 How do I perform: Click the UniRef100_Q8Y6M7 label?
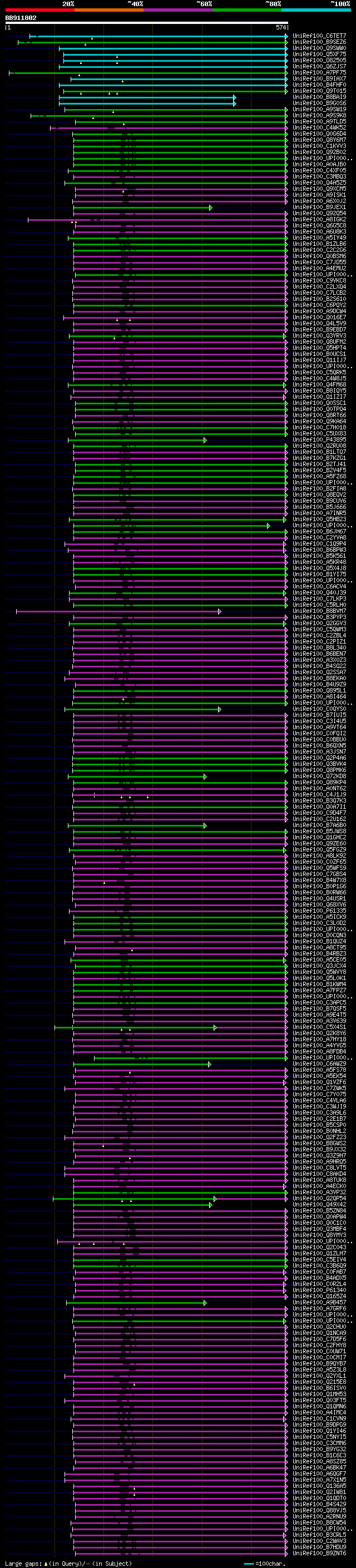(x=319, y=140)
